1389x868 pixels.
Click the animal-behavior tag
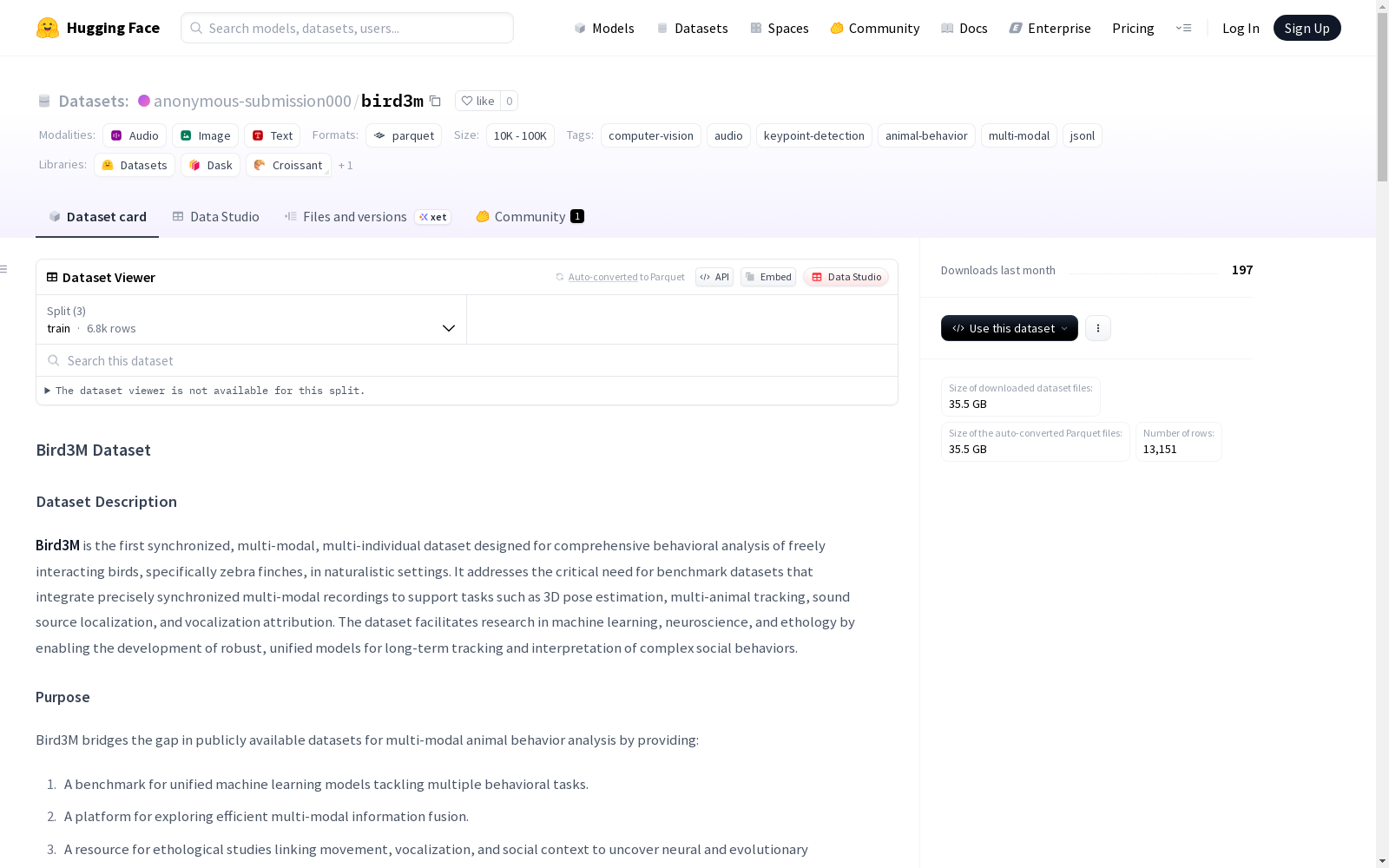926,135
